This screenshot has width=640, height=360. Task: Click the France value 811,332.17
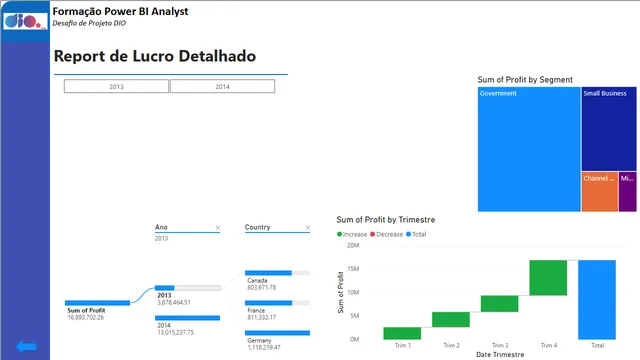pos(262,317)
